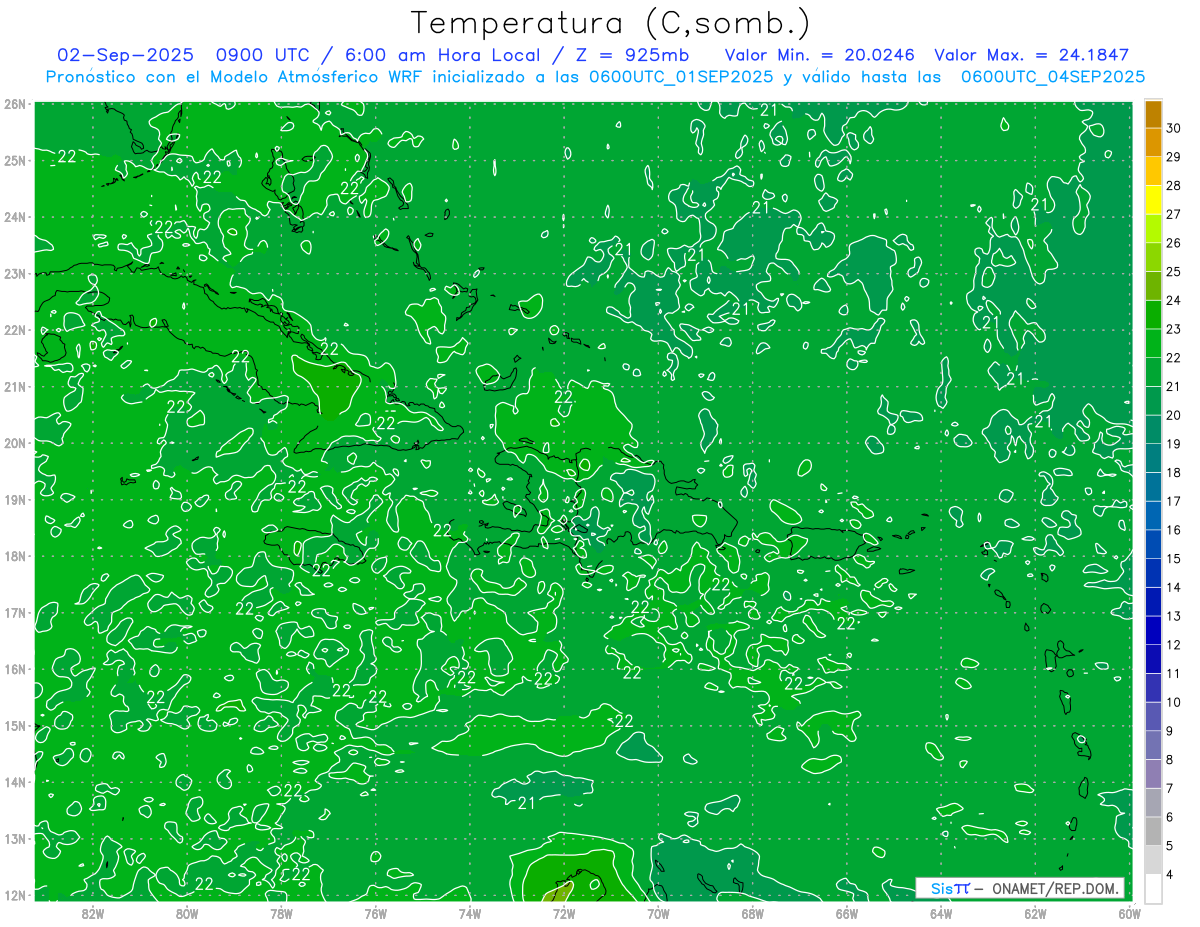Pick the yellow scale segment between 27 and 28
This screenshot has height=927, width=1200.
pyautogui.click(x=1153, y=200)
